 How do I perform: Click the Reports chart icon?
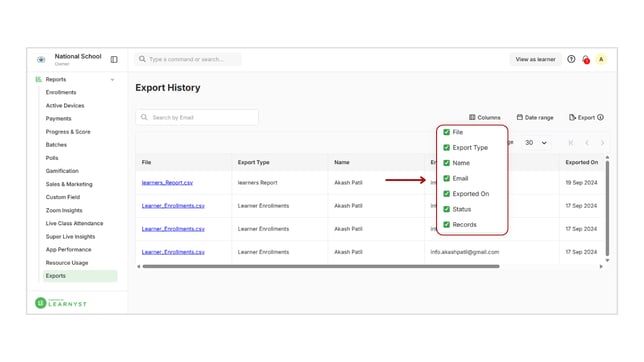pos(39,79)
